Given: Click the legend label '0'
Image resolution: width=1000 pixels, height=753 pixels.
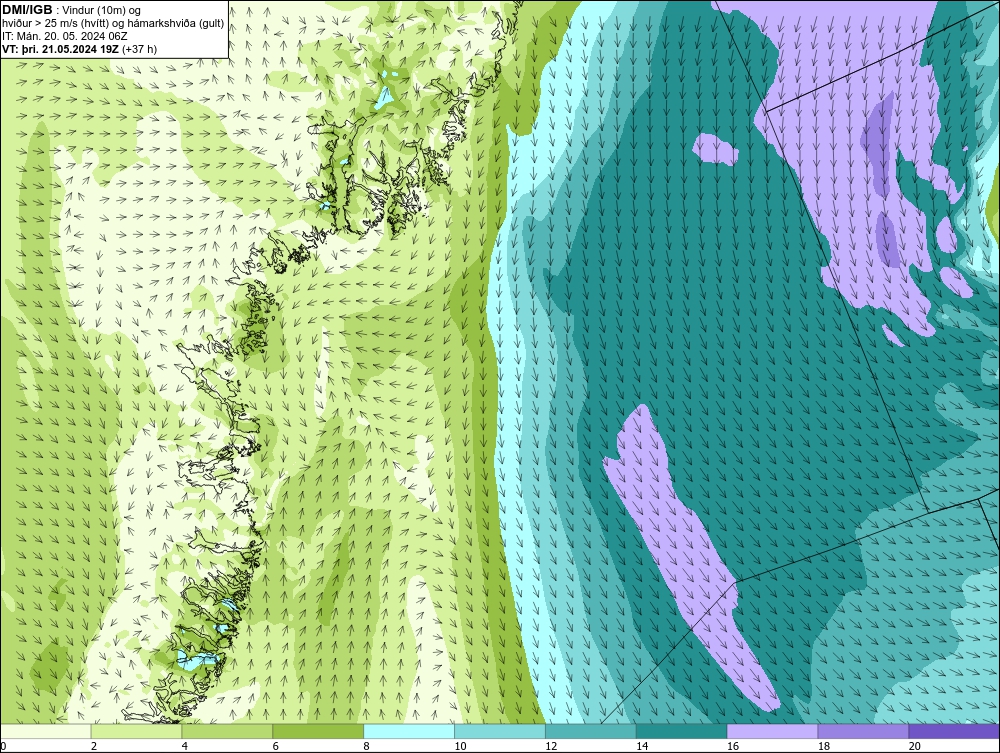Looking at the screenshot, I should 3,746.
